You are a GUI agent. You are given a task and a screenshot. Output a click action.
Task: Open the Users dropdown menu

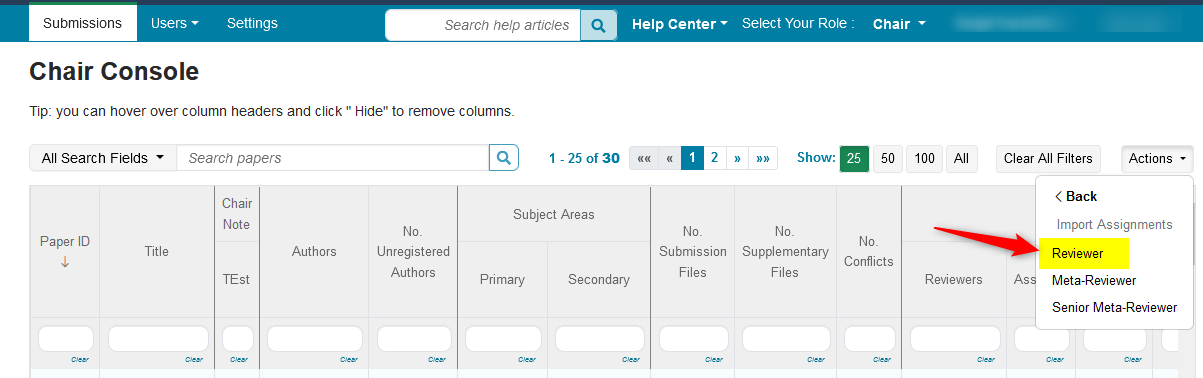click(x=174, y=22)
